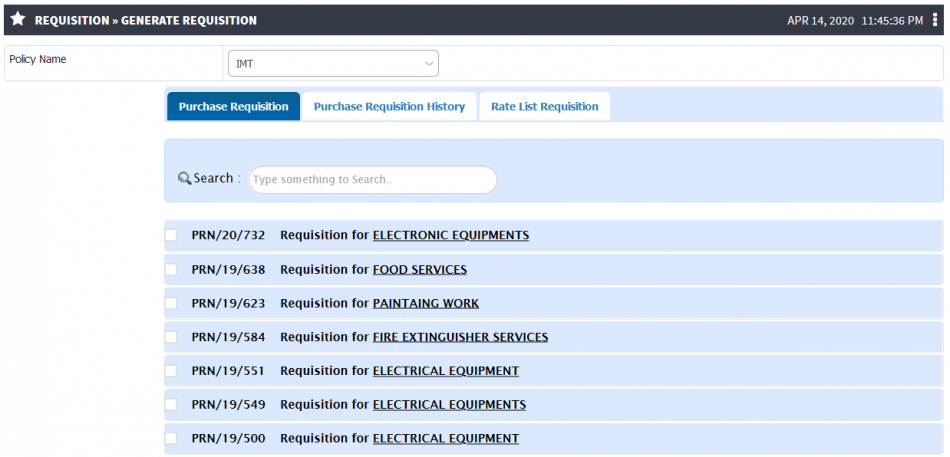This screenshot has width=950, height=457.
Task: Open the ELECTRONIC EQUIPMENTS requisition link
Action: pos(451,235)
